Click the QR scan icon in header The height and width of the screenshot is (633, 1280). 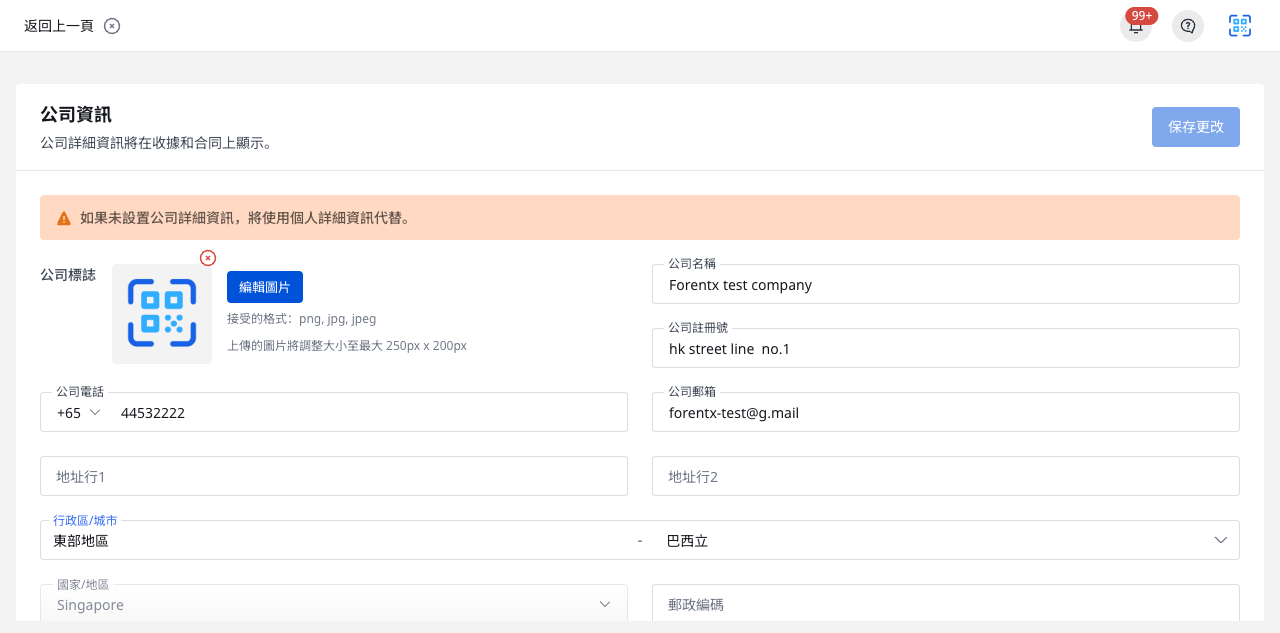(1240, 26)
